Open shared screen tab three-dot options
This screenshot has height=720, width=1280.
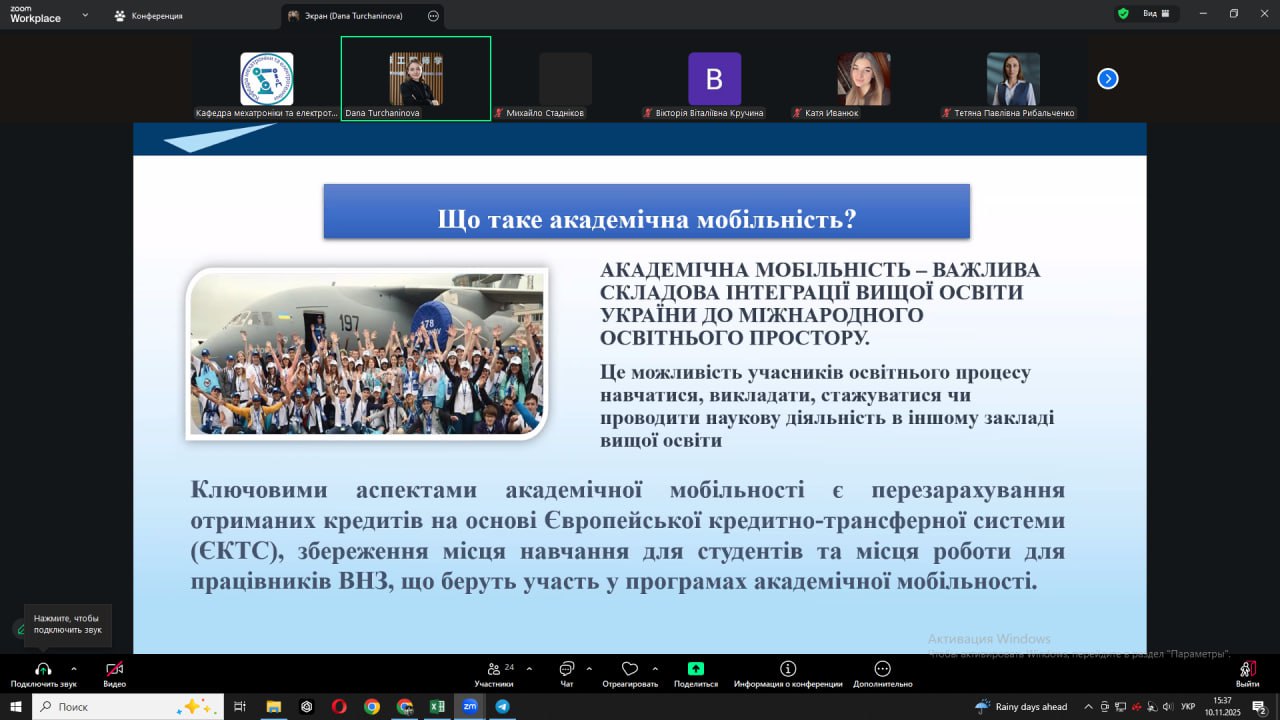(x=433, y=16)
